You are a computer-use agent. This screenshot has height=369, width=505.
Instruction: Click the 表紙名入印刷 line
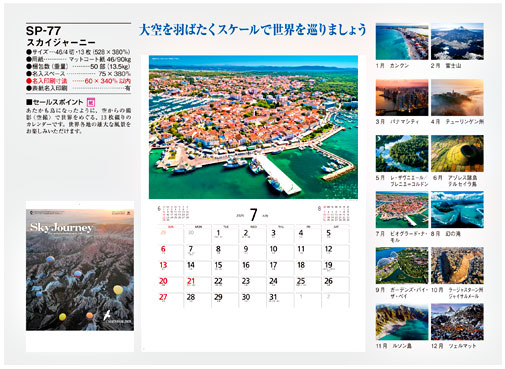(x=78, y=88)
